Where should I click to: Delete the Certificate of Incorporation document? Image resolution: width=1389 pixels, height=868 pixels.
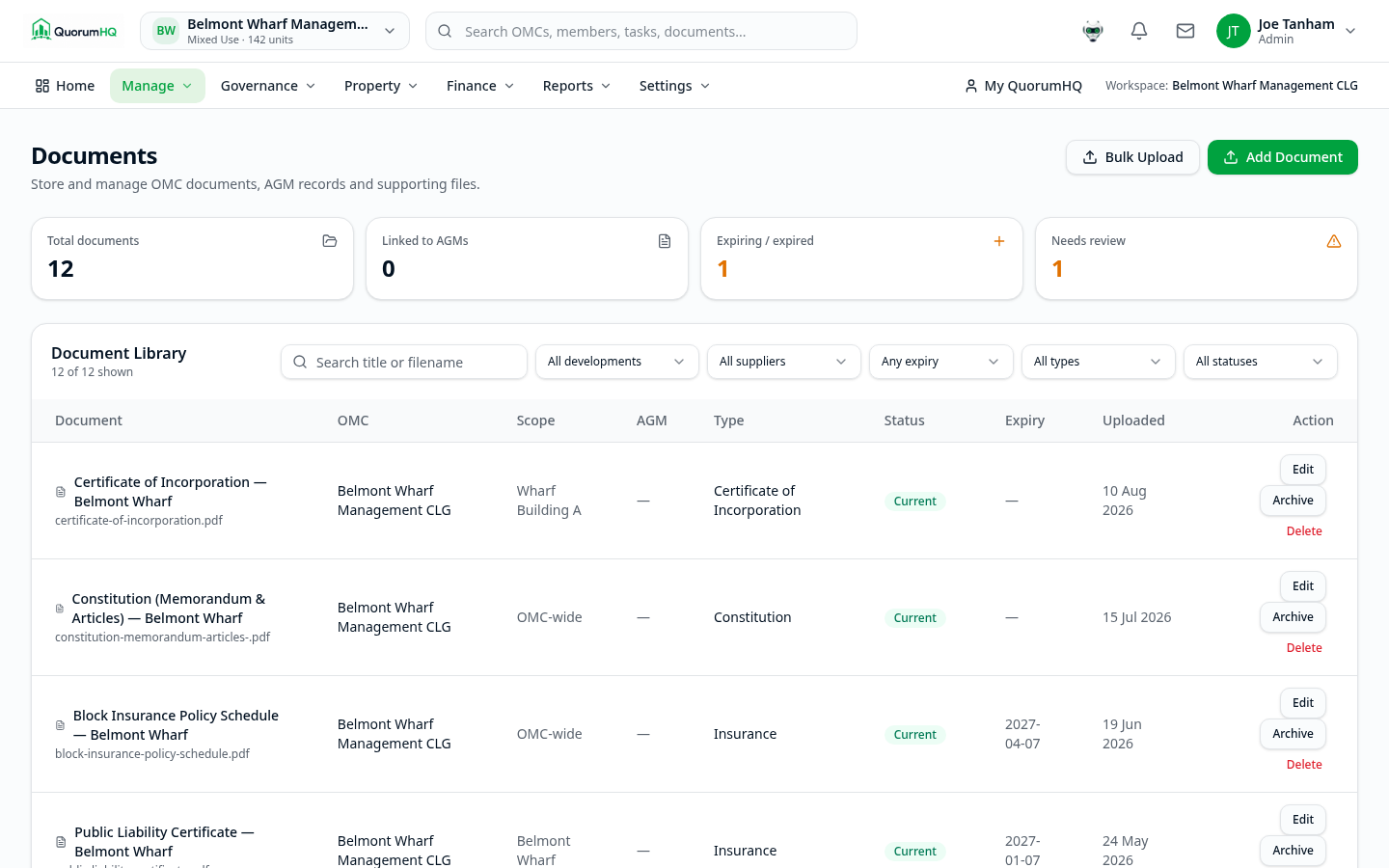(x=1304, y=531)
